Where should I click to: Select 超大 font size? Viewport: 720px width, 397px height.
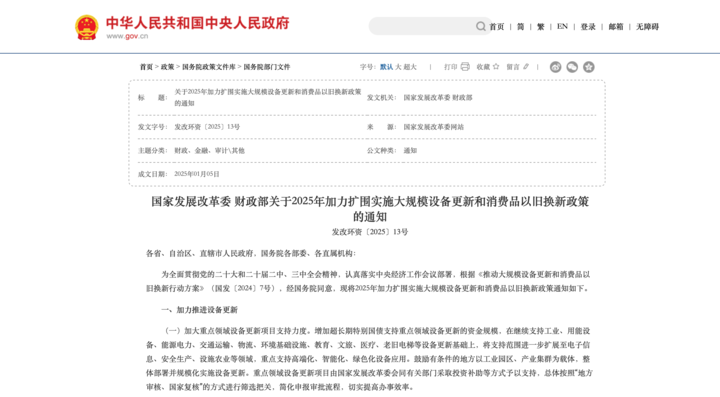(410, 67)
